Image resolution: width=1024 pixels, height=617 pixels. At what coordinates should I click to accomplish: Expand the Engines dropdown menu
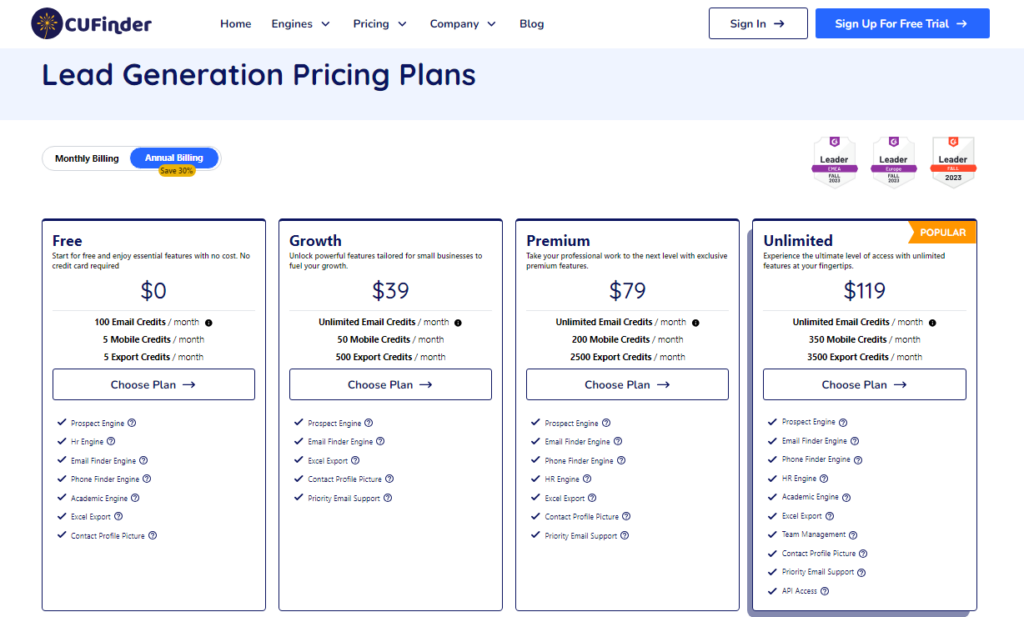point(300,24)
